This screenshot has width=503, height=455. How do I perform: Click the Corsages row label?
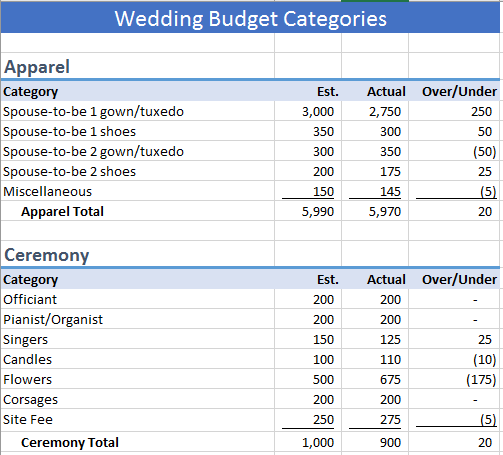pos(30,399)
